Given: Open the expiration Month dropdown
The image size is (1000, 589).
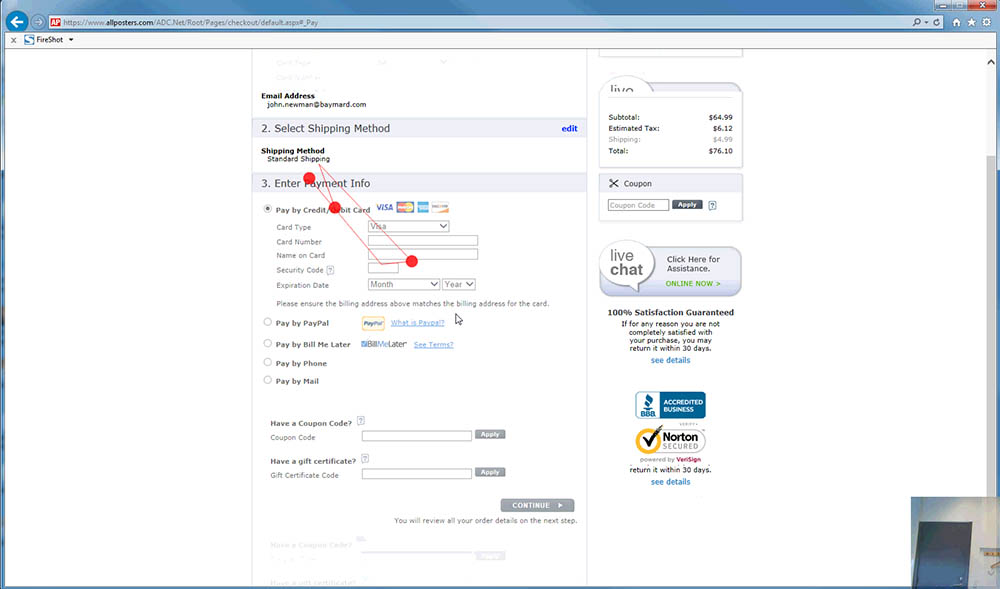Looking at the screenshot, I should coord(403,284).
